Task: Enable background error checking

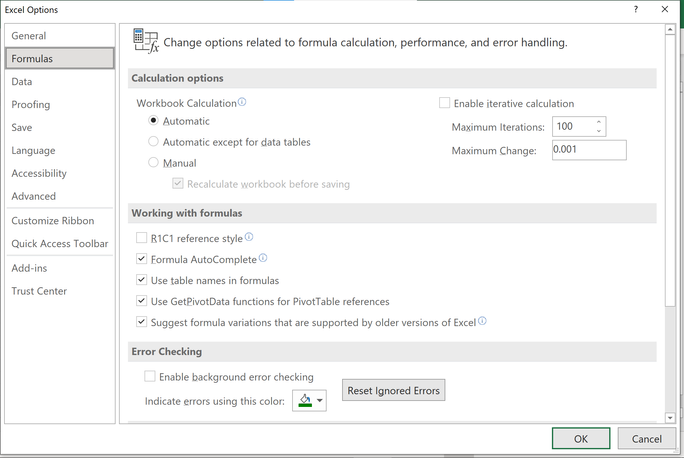Action: click(x=150, y=376)
